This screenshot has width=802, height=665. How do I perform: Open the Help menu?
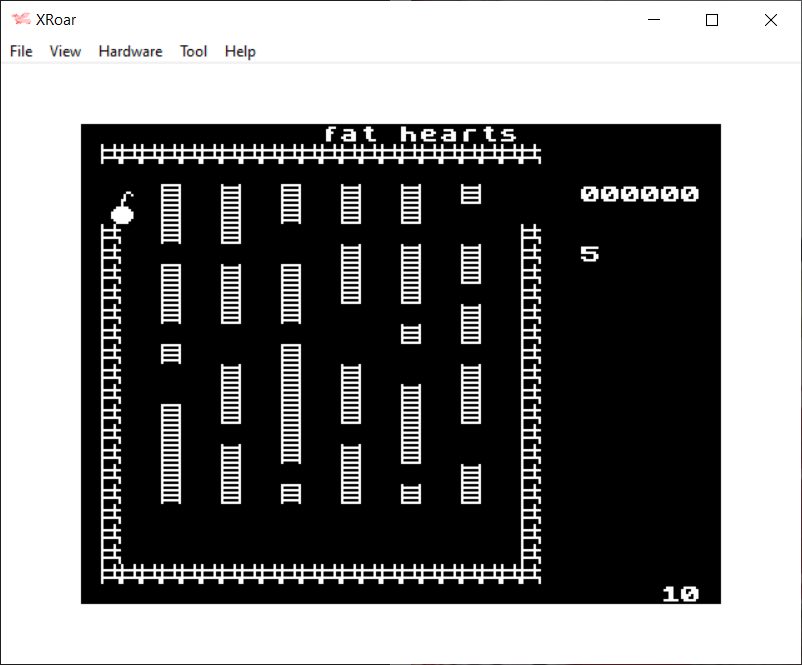(x=240, y=51)
